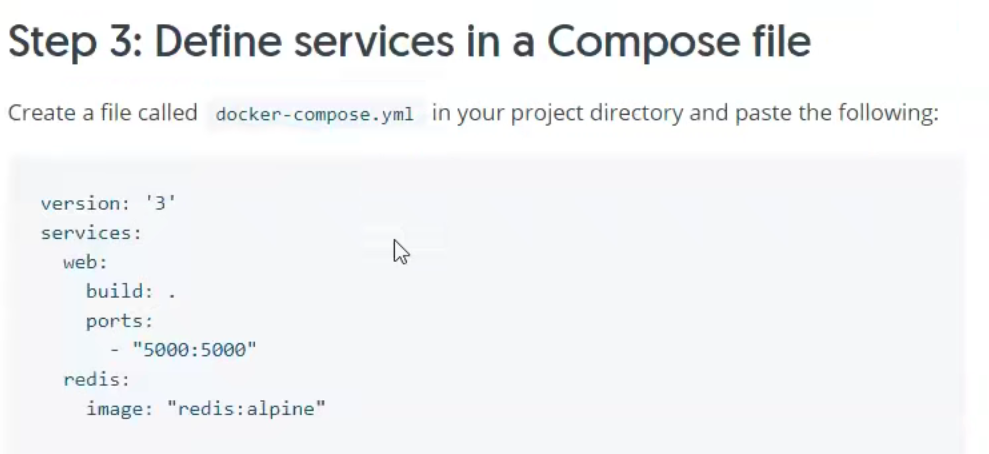Viewport: 989px width, 454px height.
Task: Click the docker-compose.yml inline code label
Action: pyautogui.click(x=314, y=114)
